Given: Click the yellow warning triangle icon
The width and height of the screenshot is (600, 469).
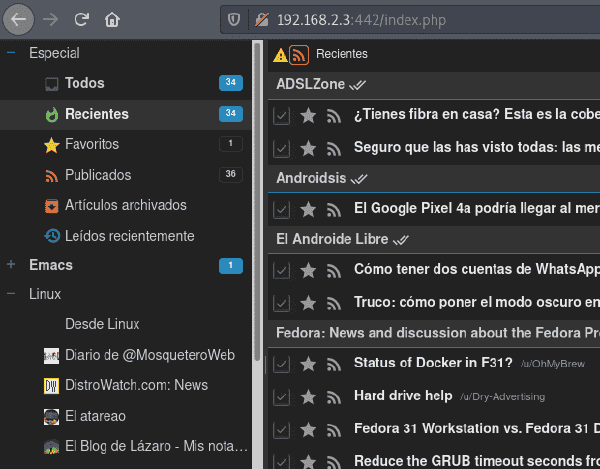Looking at the screenshot, I should (280, 55).
